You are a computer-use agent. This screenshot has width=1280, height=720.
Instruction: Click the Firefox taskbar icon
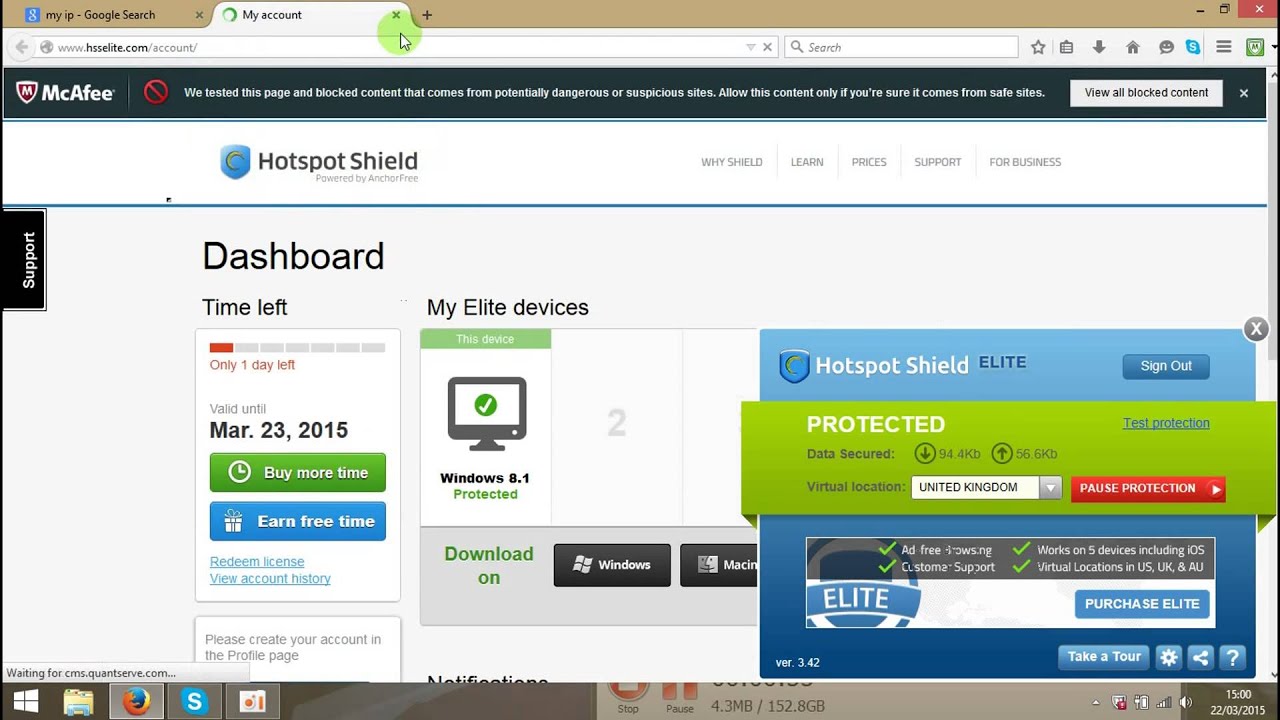coord(137,702)
